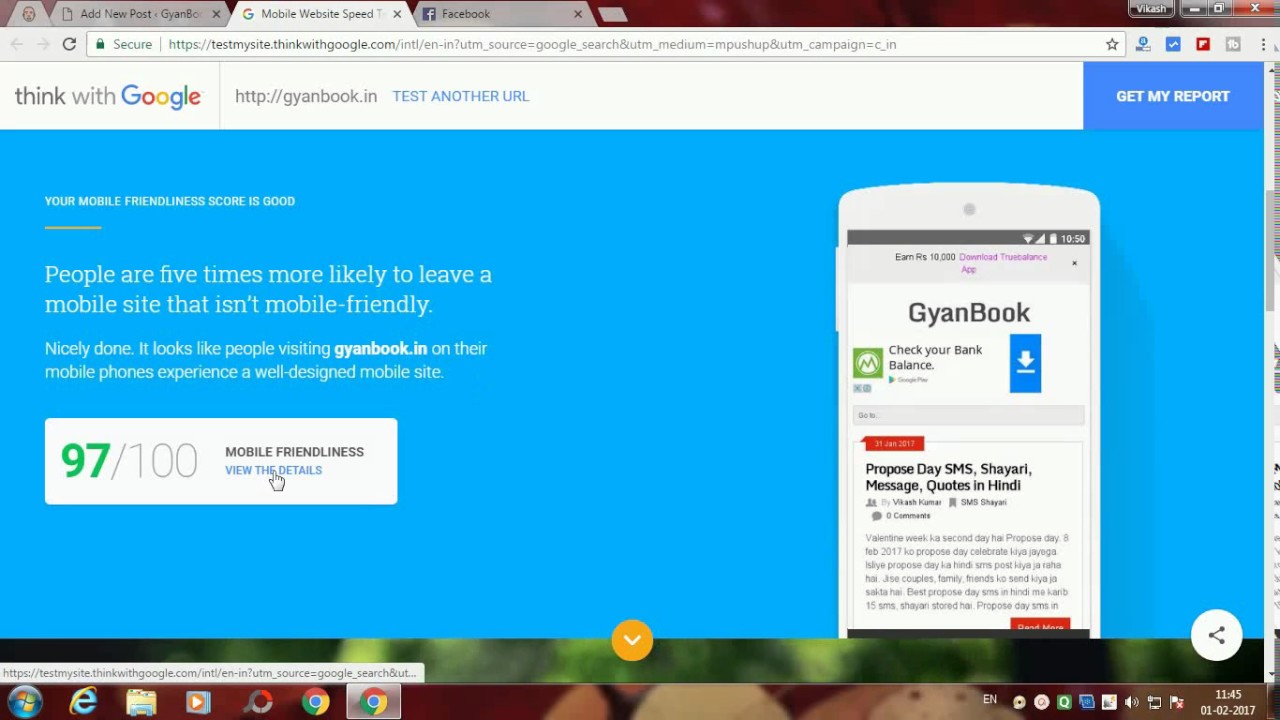The image size is (1280, 720).
Task: Switch to the Add New Post GyanBook tab
Action: 139,14
